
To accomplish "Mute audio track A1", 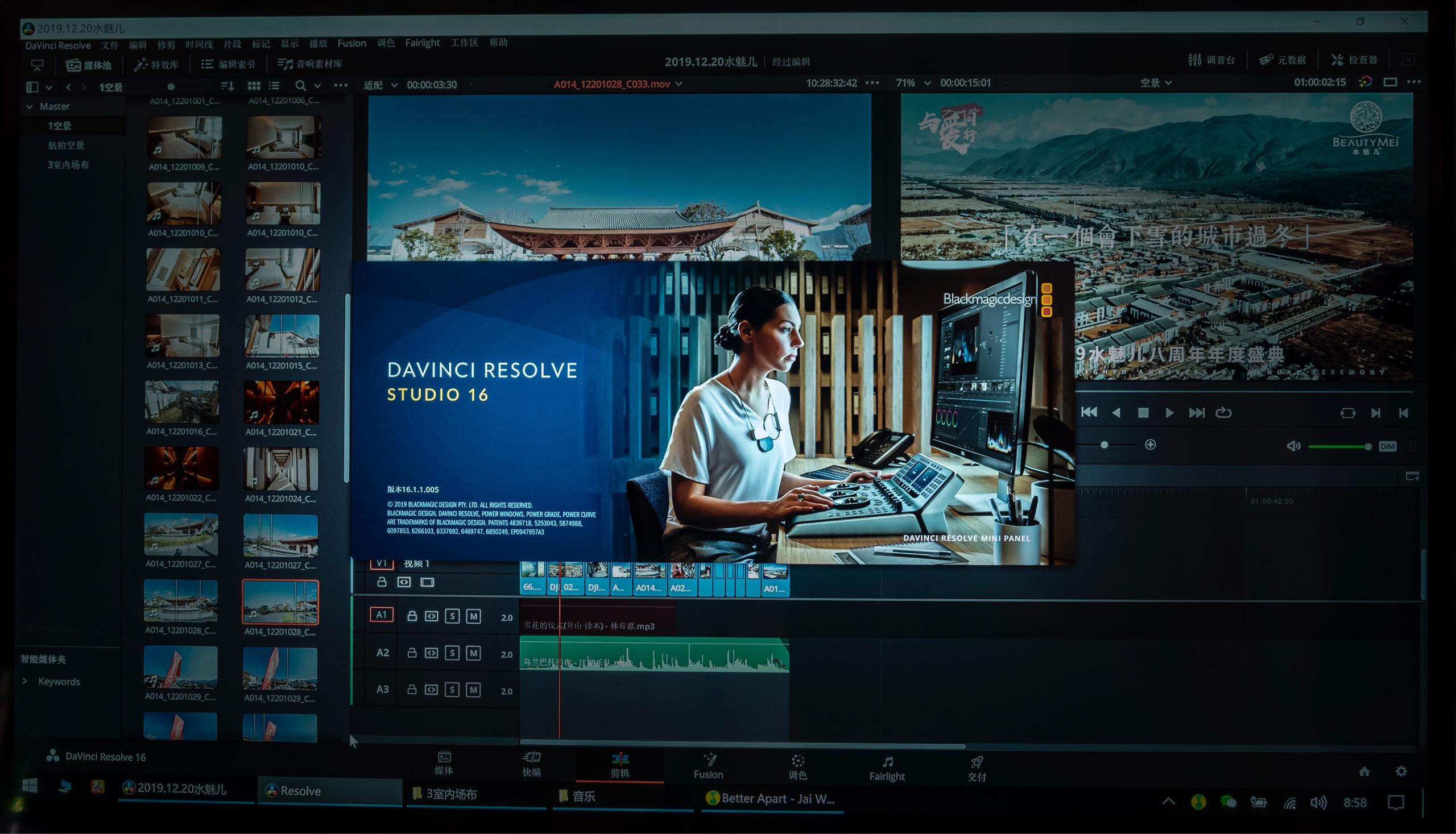I will [473, 616].
